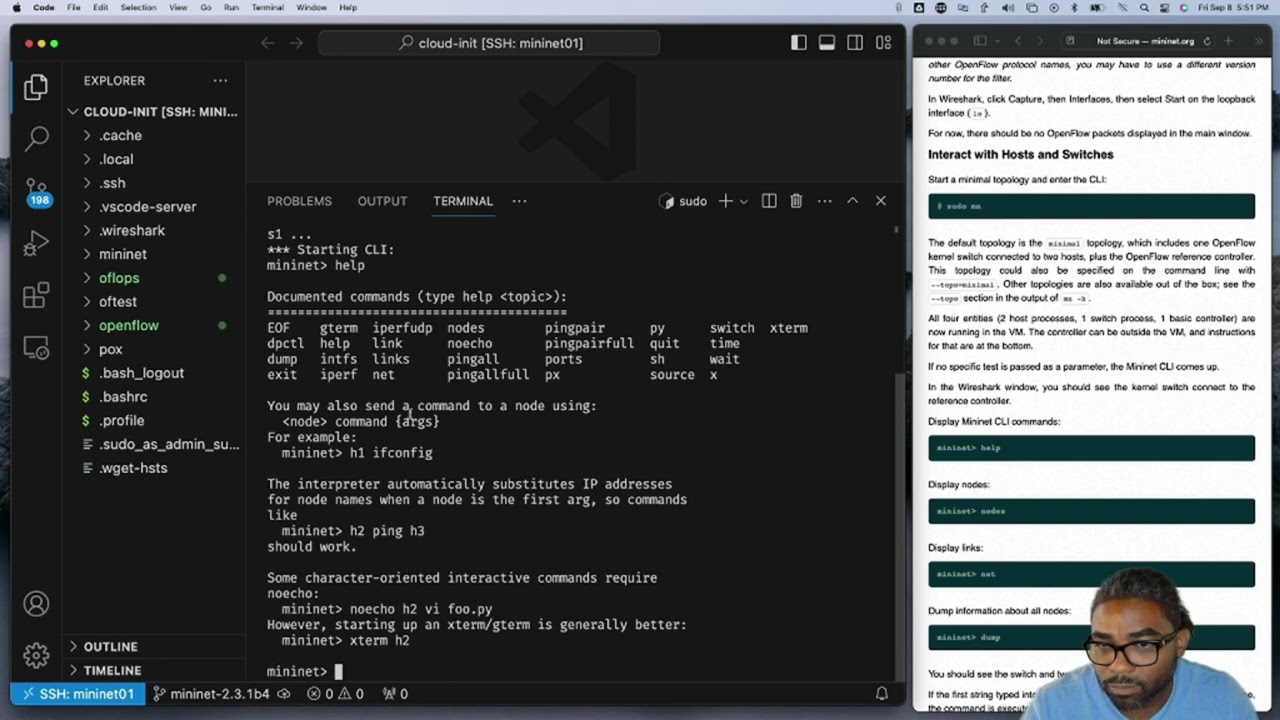1280x720 pixels.
Task: Kill the terminal with trash icon
Action: (796, 201)
